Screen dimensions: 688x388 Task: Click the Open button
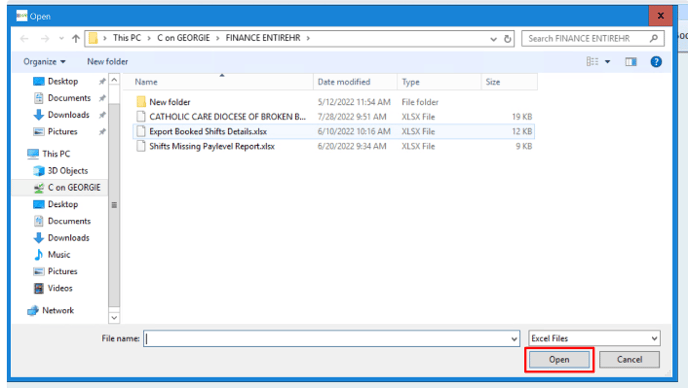pos(559,359)
